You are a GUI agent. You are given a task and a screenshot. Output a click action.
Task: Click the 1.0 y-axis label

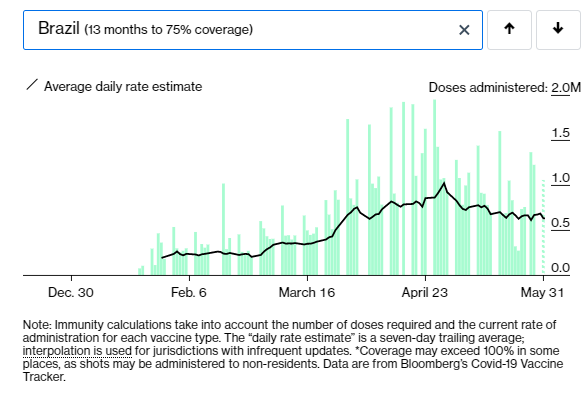560,178
